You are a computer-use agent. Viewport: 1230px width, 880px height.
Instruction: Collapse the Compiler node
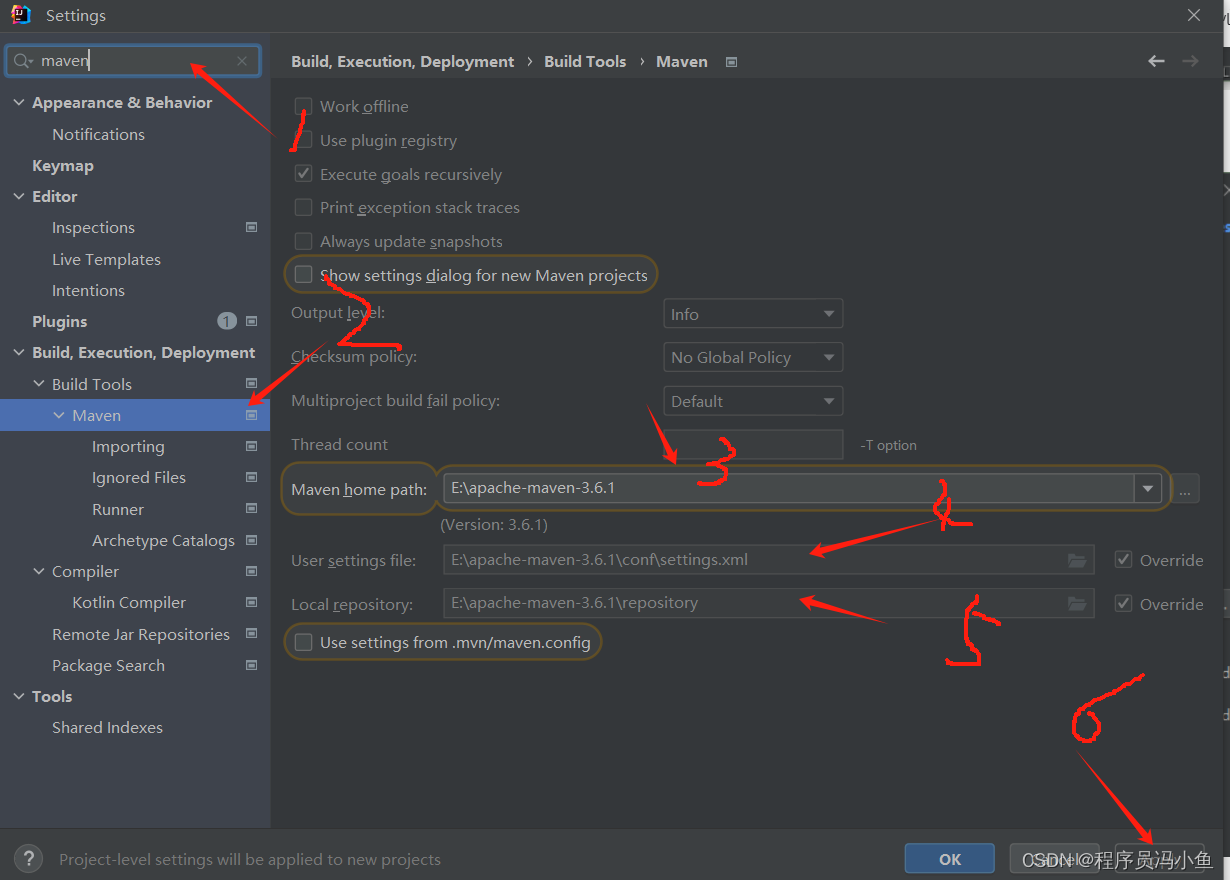(x=39, y=571)
